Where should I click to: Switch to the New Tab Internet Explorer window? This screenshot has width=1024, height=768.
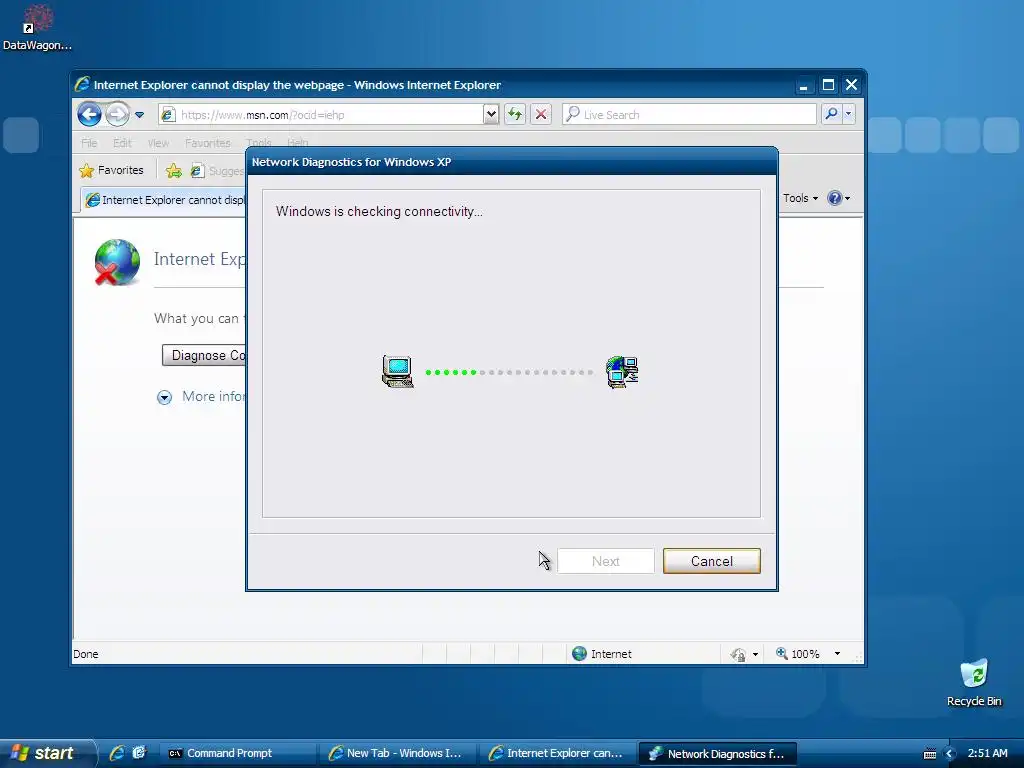(397, 753)
